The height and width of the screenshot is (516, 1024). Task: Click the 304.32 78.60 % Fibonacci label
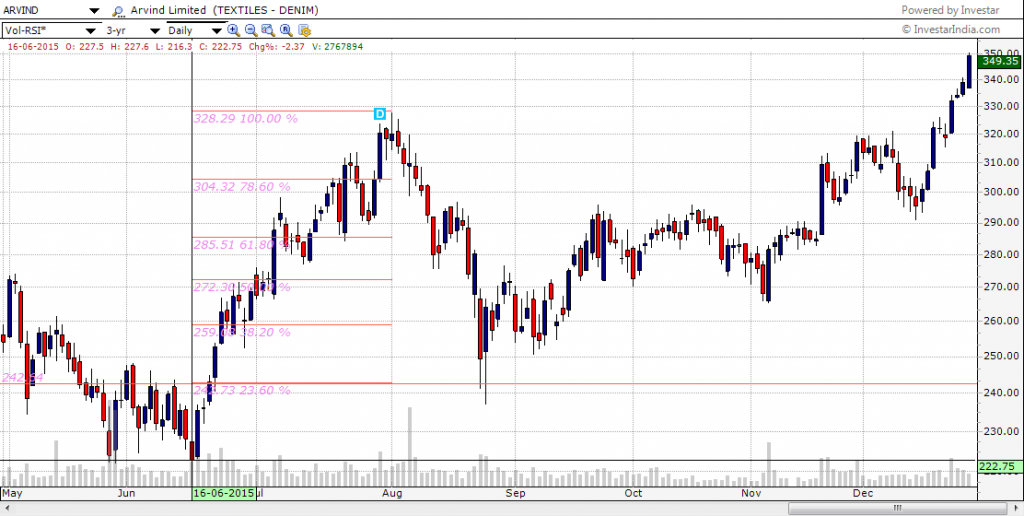pyautogui.click(x=242, y=187)
